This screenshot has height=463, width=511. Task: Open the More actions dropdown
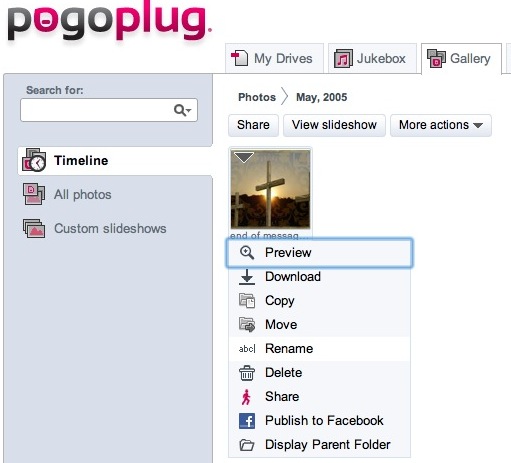[x=441, y=125]
